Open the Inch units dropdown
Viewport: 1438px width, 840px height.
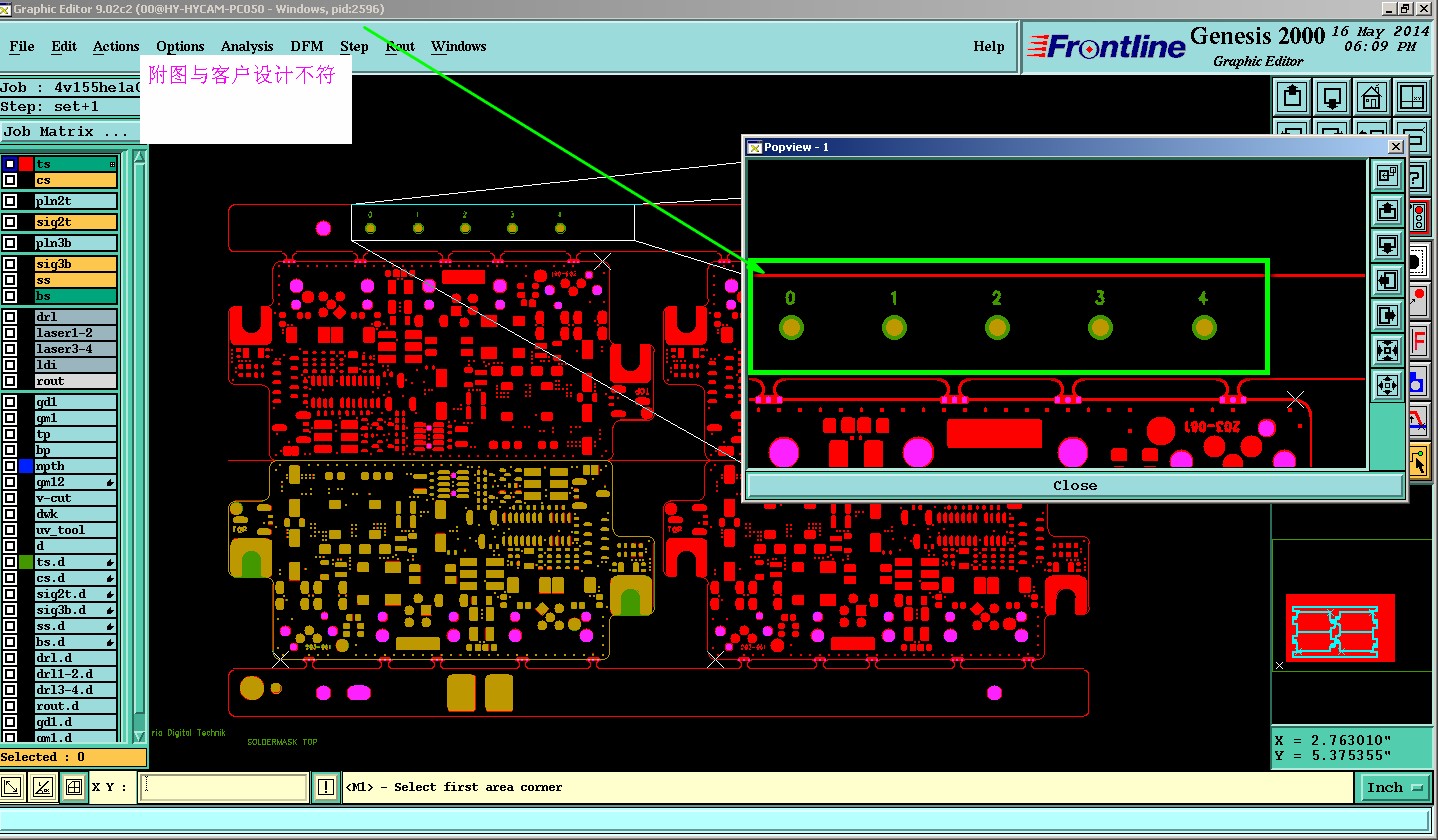(x=1395, y=788)
